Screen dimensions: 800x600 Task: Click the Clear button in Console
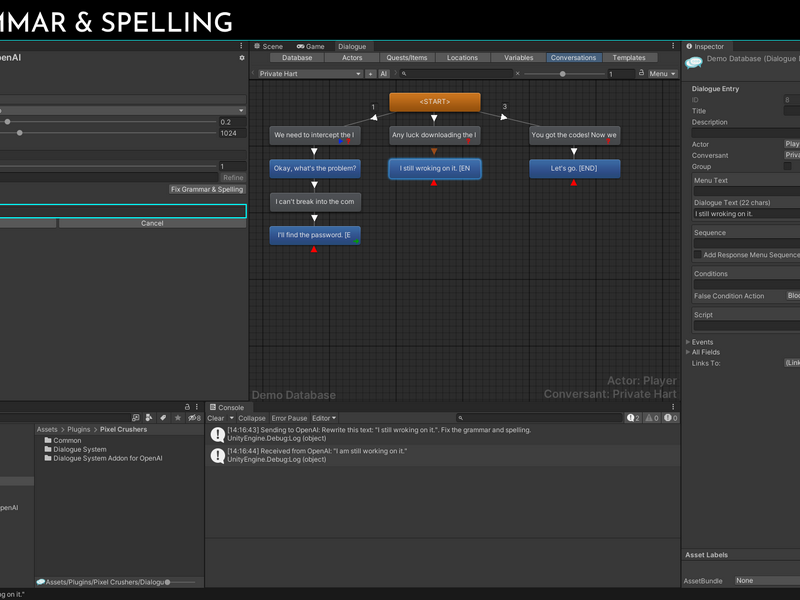coord(216,418)
